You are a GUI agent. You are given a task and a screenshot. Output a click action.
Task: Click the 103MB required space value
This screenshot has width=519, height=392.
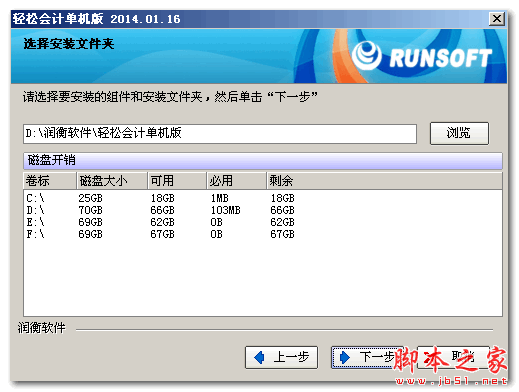coord(225,210)
